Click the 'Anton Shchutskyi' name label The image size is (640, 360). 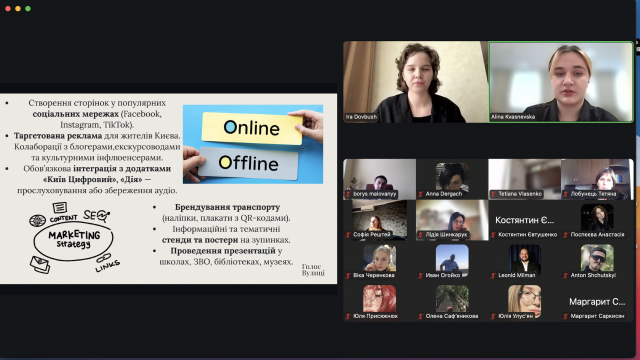(593, 276)
